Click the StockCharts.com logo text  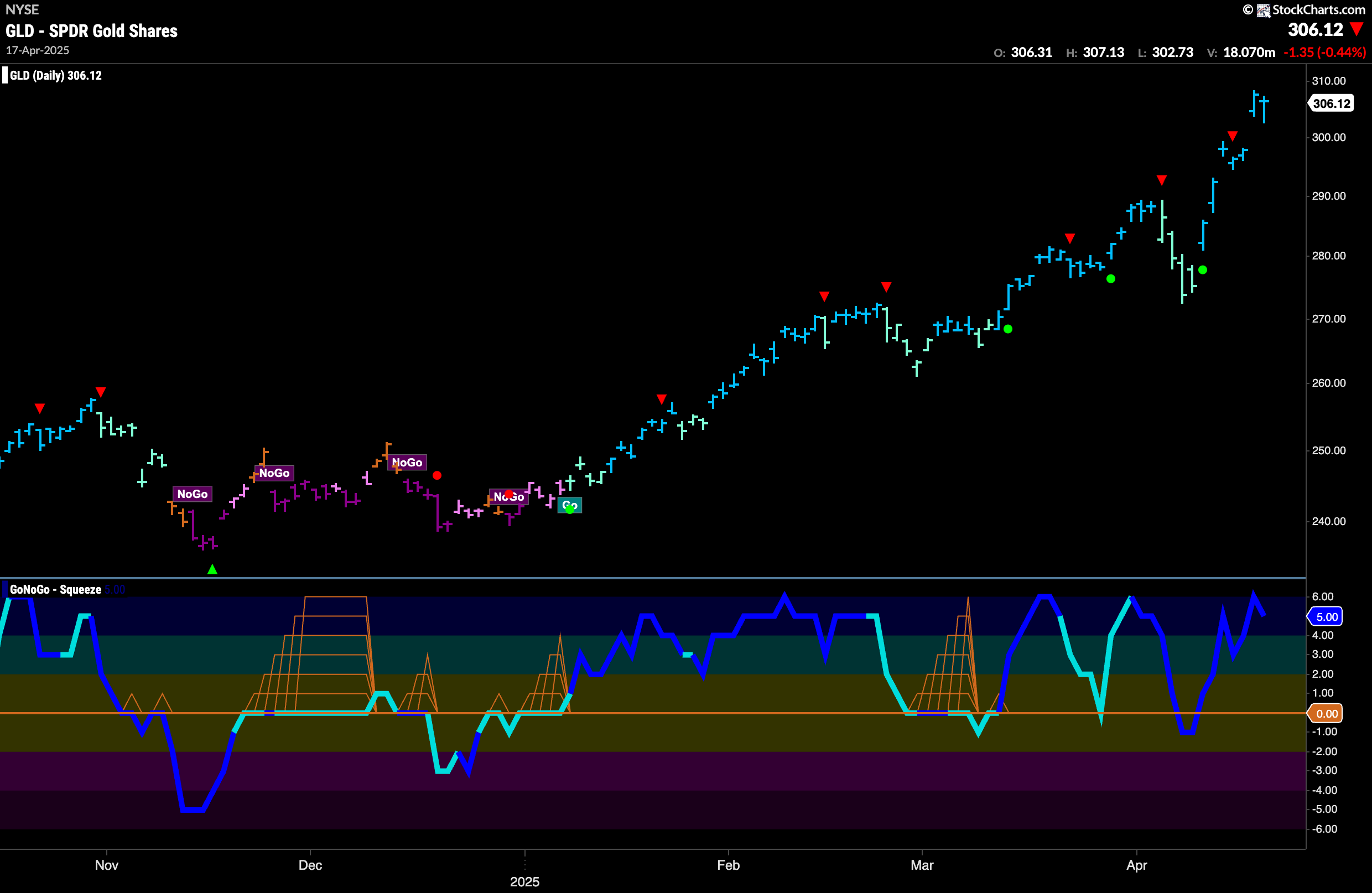pyautogui.click(x=1318, y=9)
